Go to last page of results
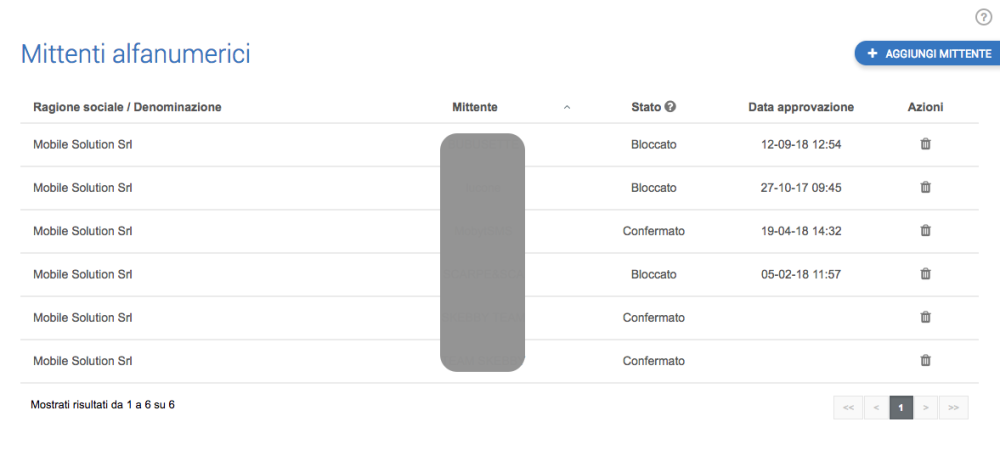1000x450 pixels. coord(954,408)
